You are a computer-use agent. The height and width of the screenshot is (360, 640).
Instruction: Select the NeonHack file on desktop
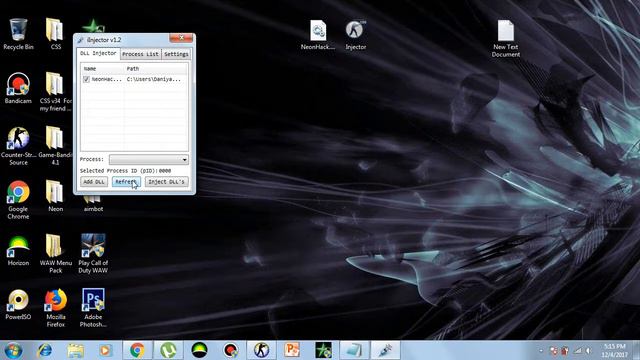tap(318, 35)
